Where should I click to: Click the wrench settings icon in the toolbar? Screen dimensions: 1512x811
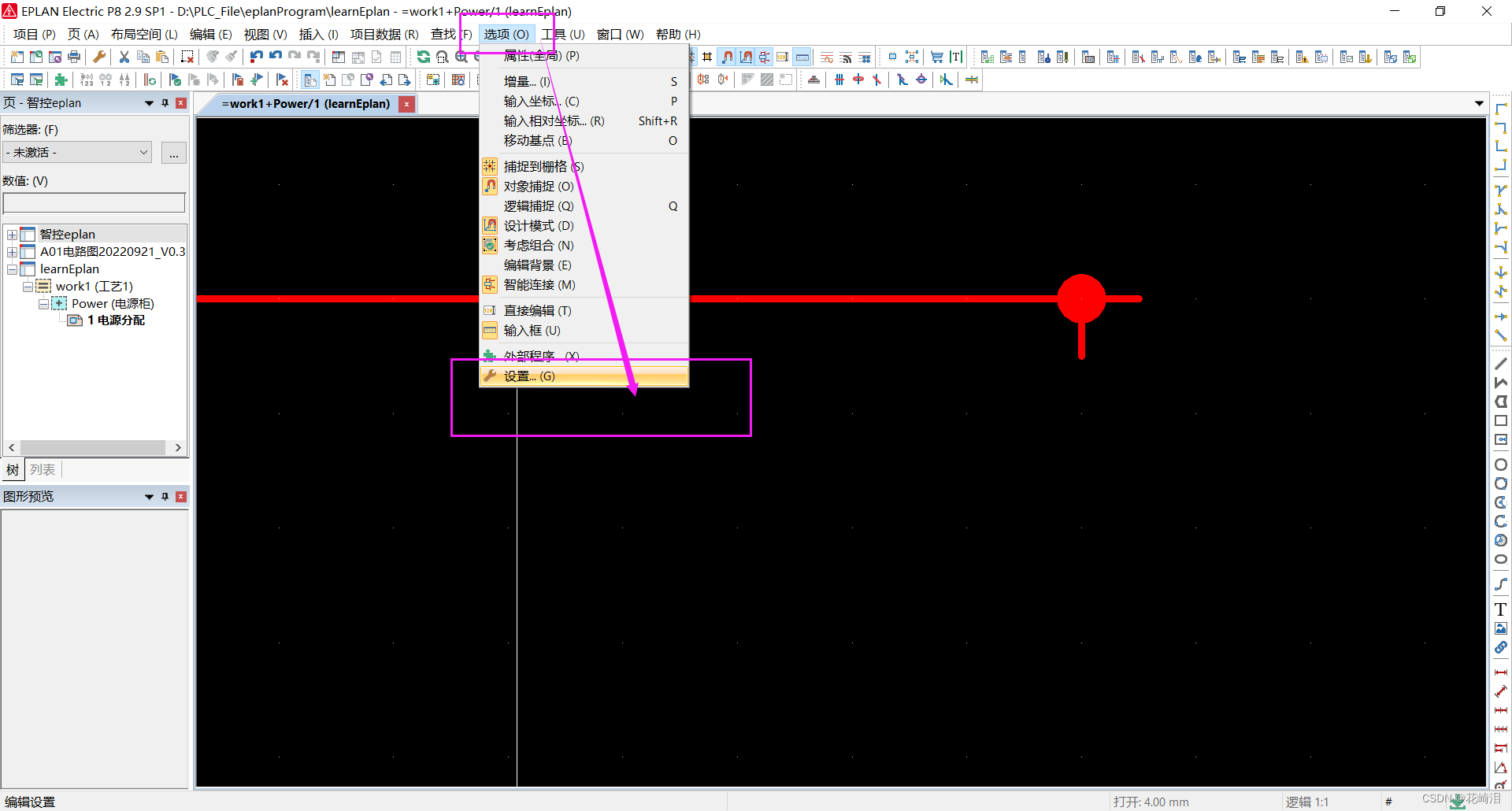click(99, 57)
